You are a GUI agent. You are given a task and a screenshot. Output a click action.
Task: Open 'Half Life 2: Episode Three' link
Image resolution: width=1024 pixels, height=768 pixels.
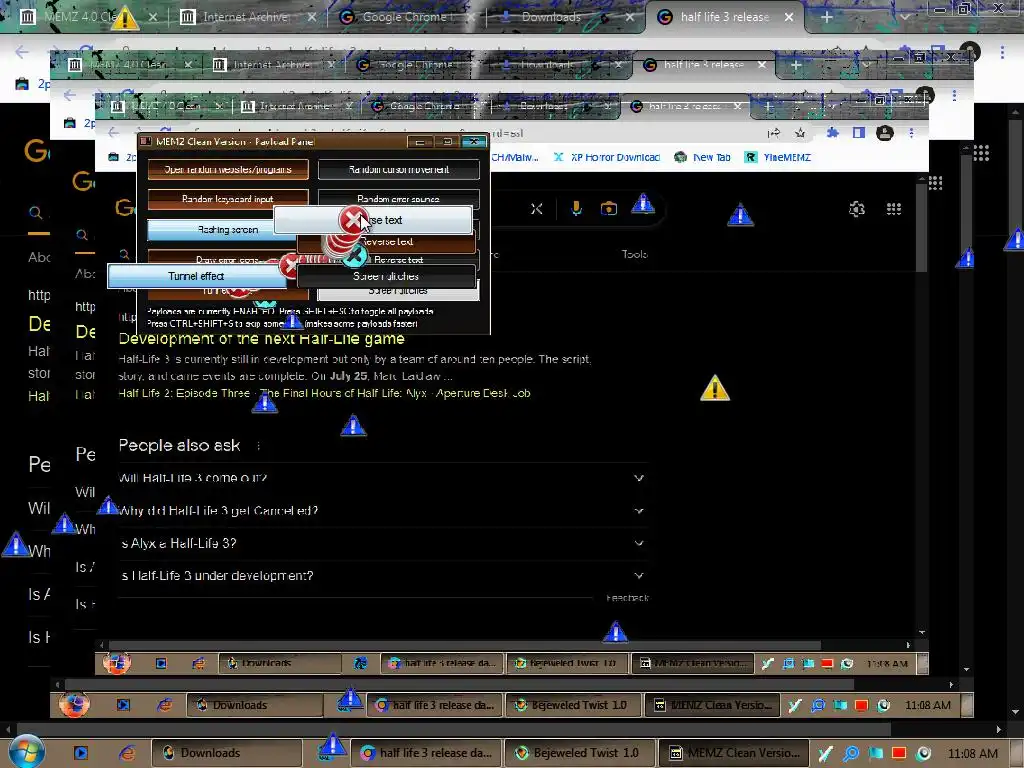coord(184,393)
